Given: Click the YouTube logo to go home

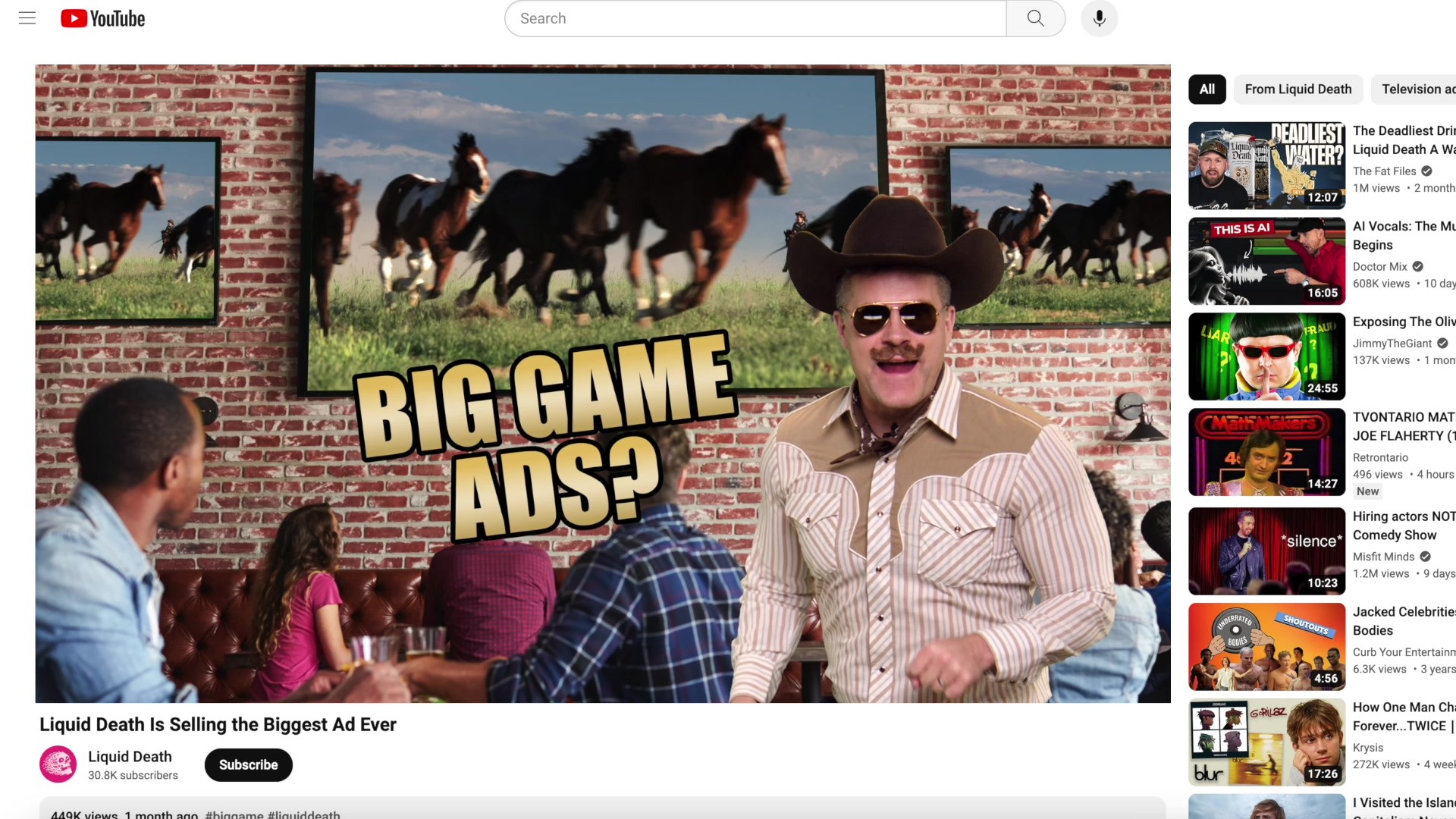Looking at the screenshot, I should point(102,18).
